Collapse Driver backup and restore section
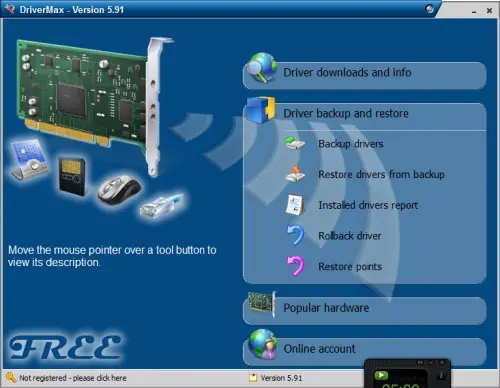The width and height of the screenshot is (500, 388). pyautogui.click(x=364, y=114)
